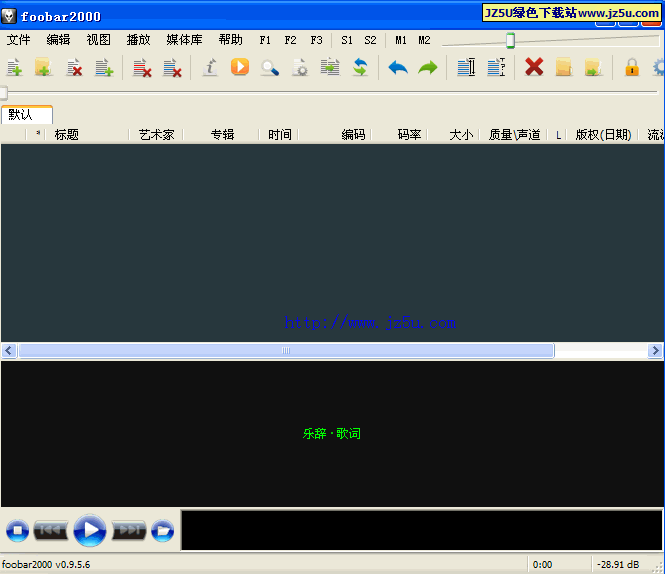Viewport: 665px width, 574px height.
Task: Click the red X delete icon
Action: coord(534,67)
